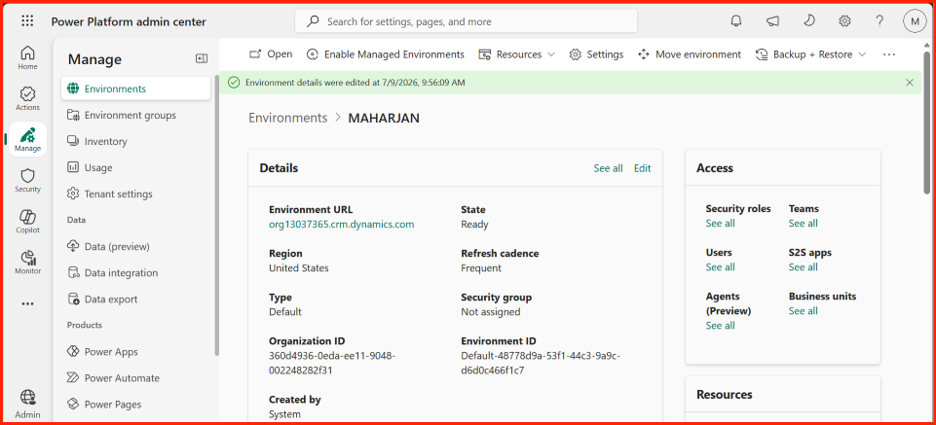Click the moon icon in header

pos(808,21)
